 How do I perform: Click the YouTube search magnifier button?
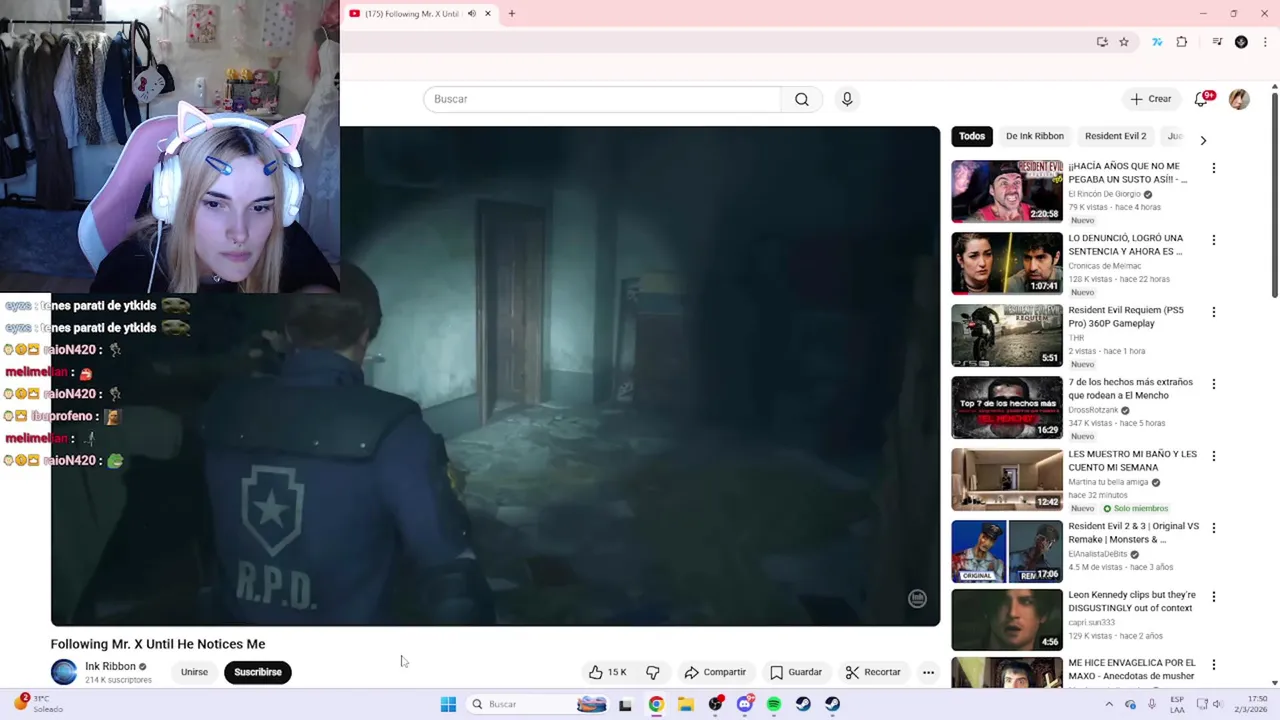click(x=801, y=99)
